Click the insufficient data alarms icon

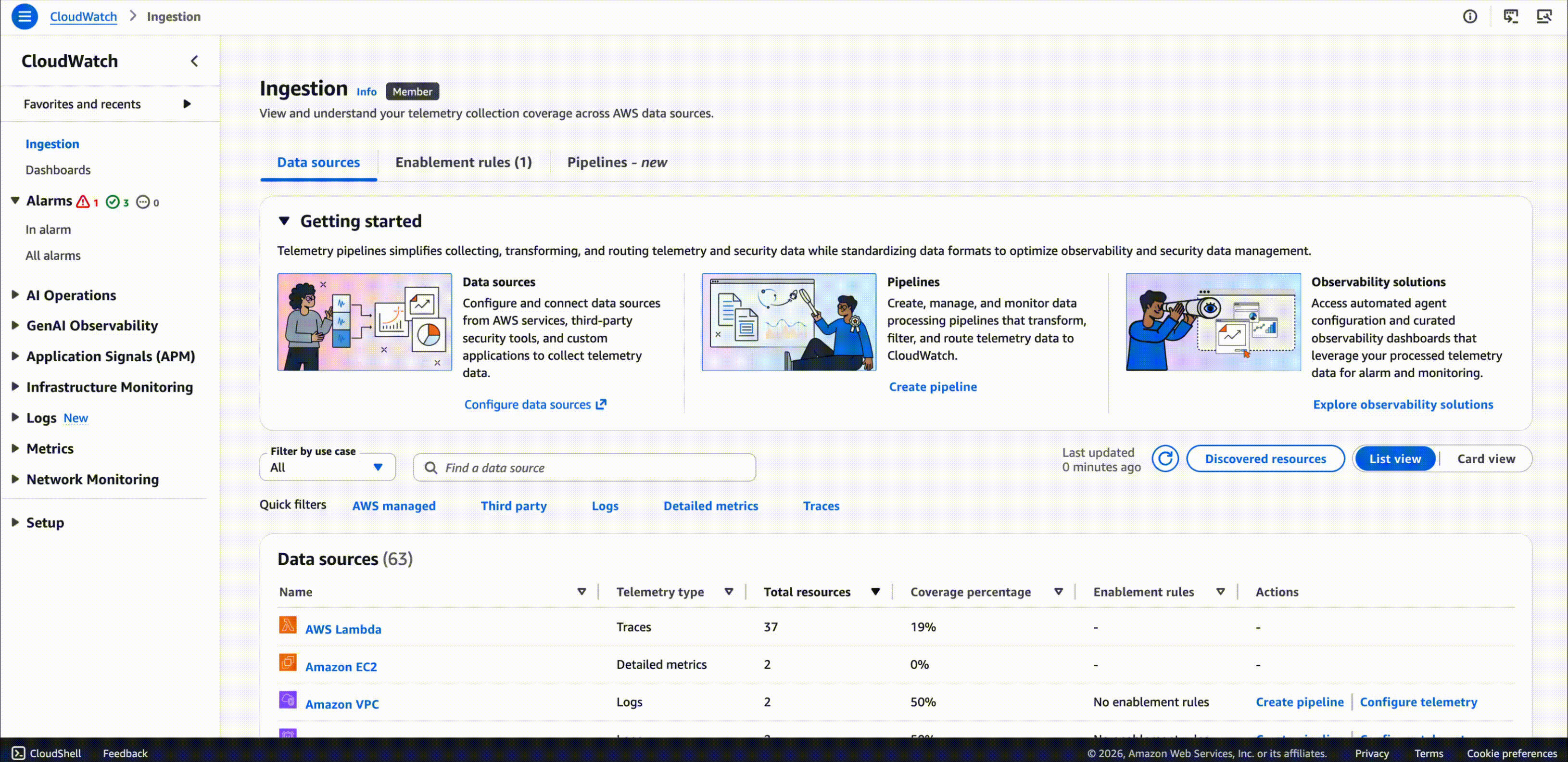[x=142, y=202]
